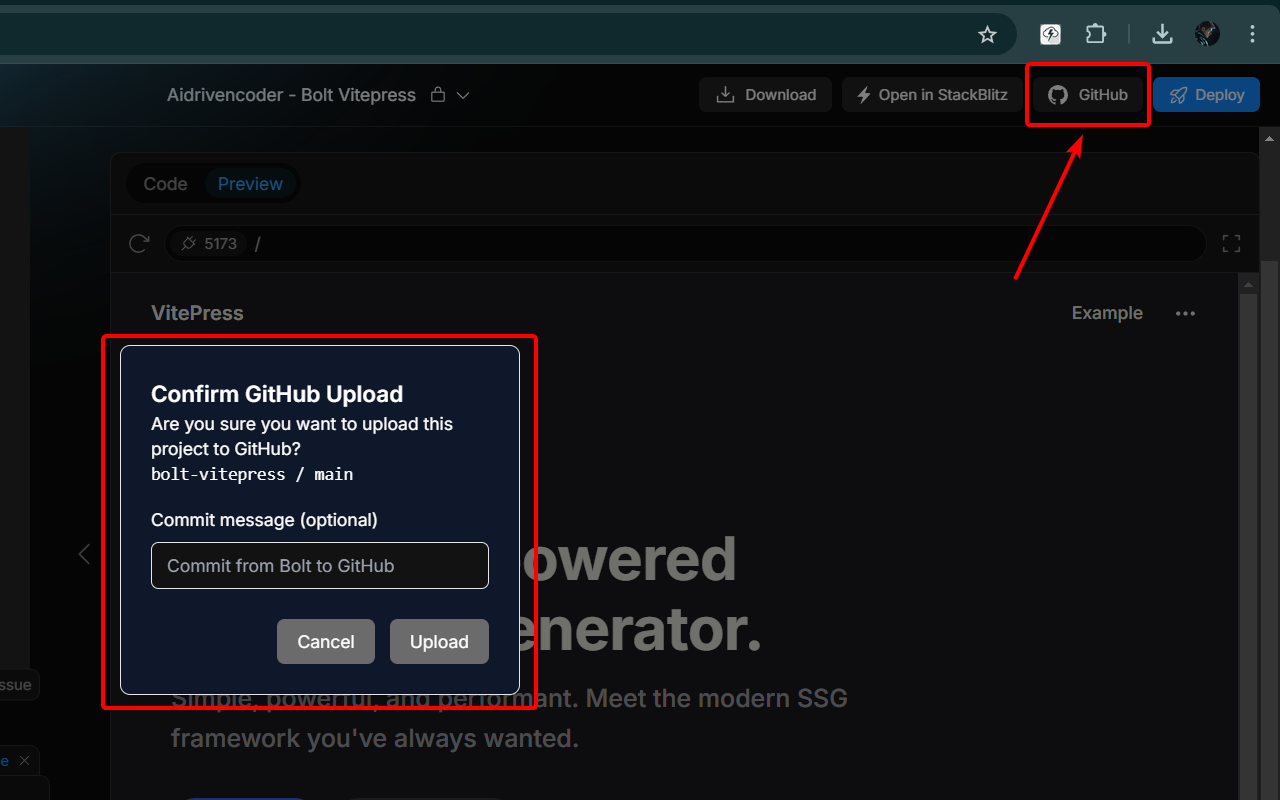Click the VitePress site title
Viewport: 1280px width, 800px height.
[x=197, y=313]
